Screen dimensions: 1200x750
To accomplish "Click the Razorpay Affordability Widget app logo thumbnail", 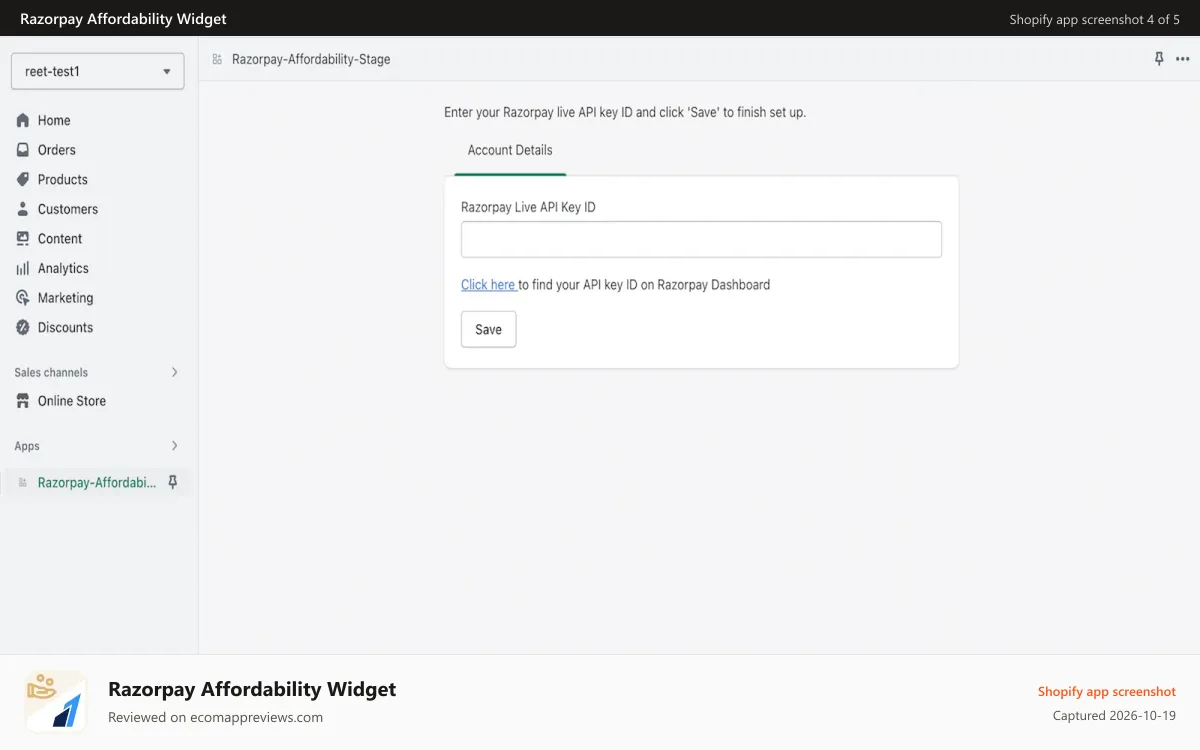I will (55, 701).
